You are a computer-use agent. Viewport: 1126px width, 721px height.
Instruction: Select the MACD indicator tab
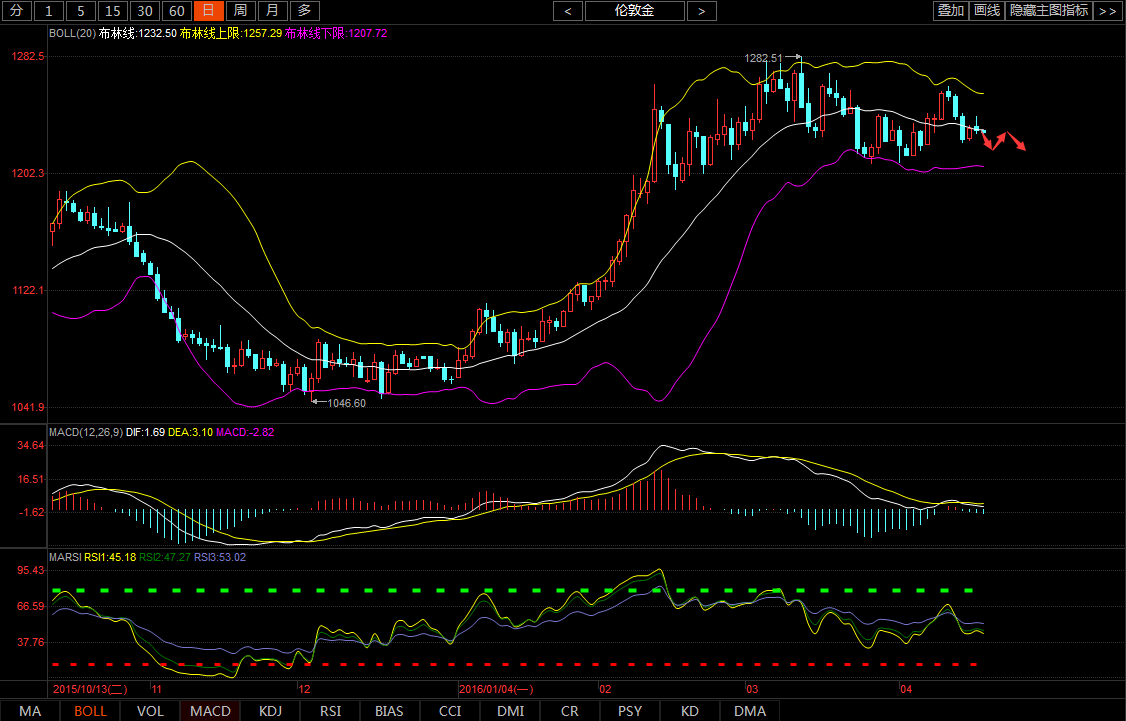(210, 711)
